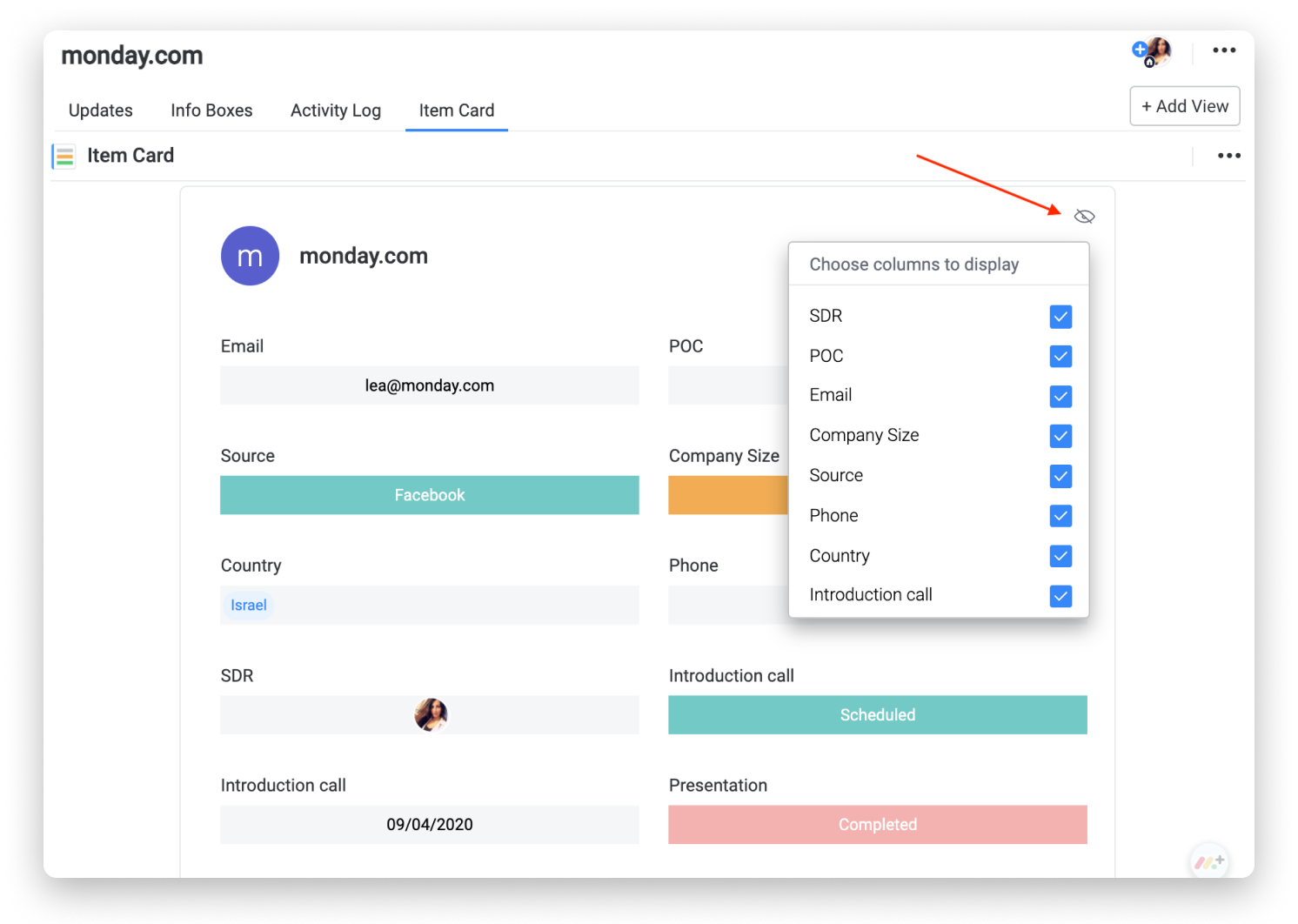This screenshot has height=924, width=1298.
Task: Click the hide columns eye icon
Action: (x=1084, y=217)
